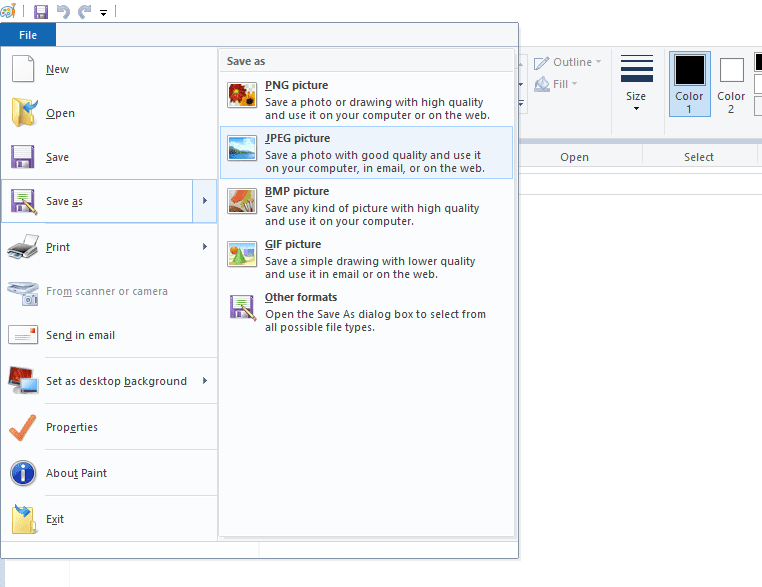Image resolution: width=762 pixels, height=587 pixels.
Task: Click the Open label below ribbon
Action: [x=574, y=157]
